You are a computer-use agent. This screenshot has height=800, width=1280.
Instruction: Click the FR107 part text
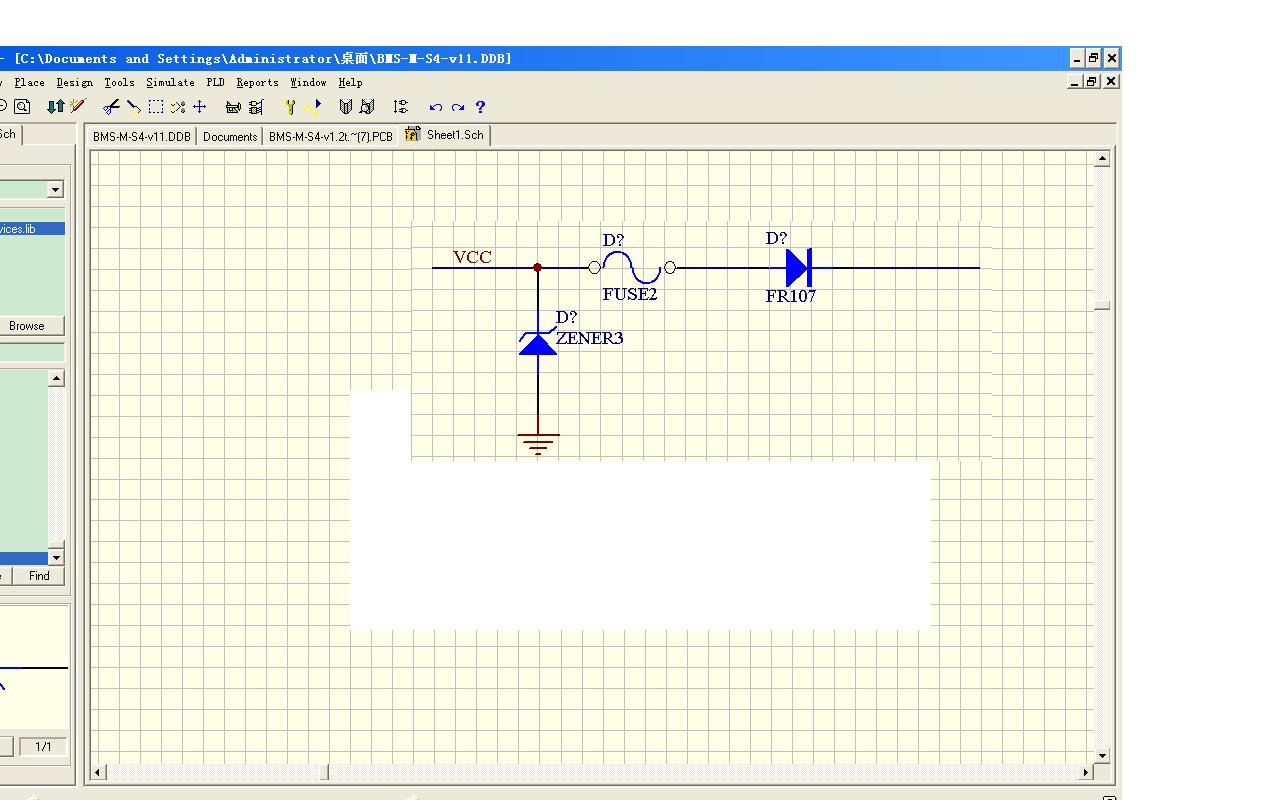click(x=791, y=296)
